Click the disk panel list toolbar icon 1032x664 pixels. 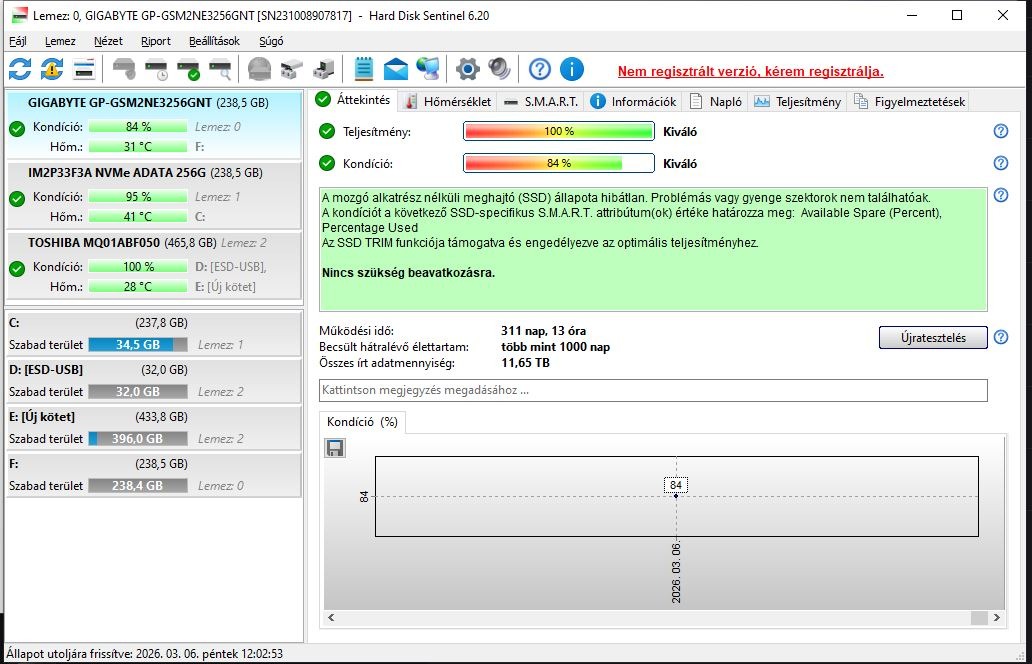pos(84,69)
